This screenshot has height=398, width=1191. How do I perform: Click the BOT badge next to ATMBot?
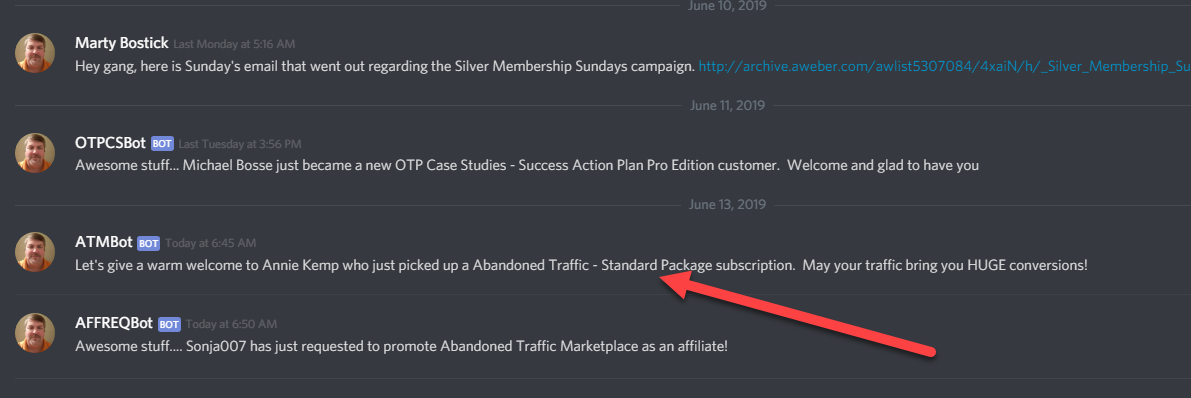(x=148, y=243)
